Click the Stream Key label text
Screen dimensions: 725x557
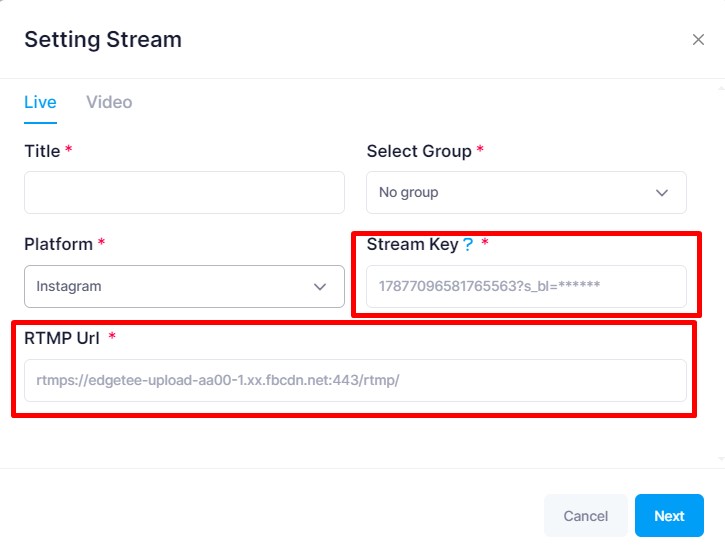(412, 244)
